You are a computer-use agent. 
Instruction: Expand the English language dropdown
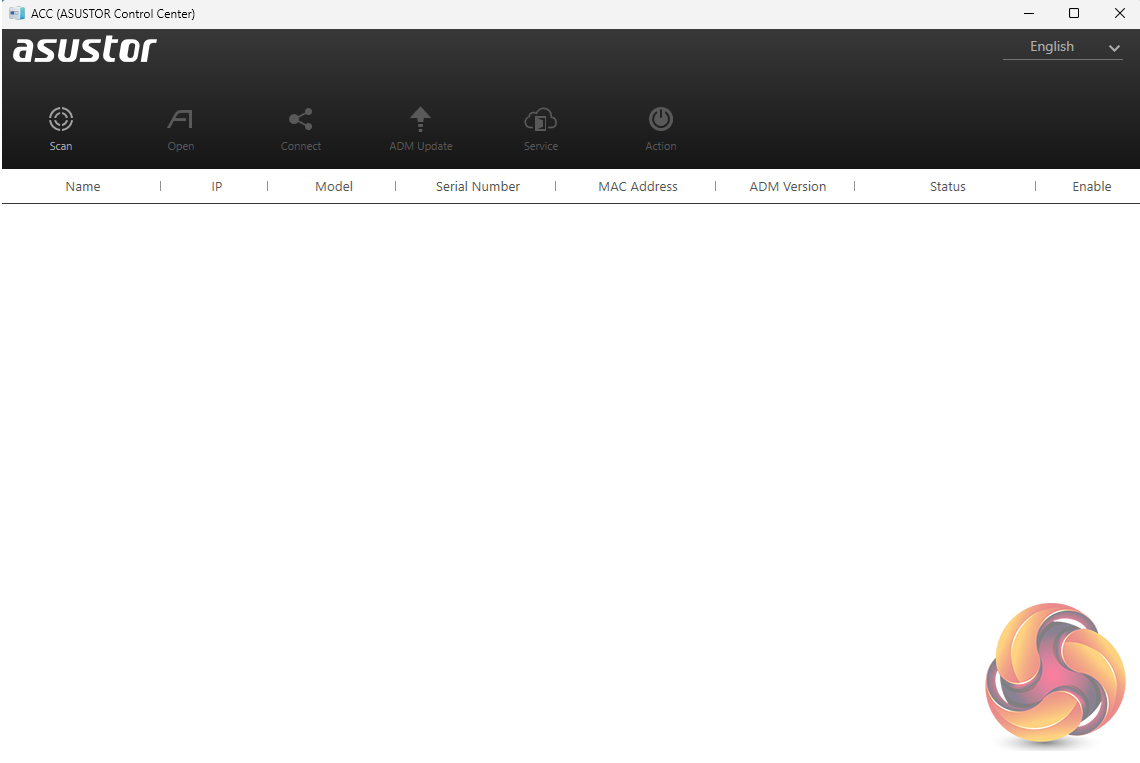(x=1062, y=47)
